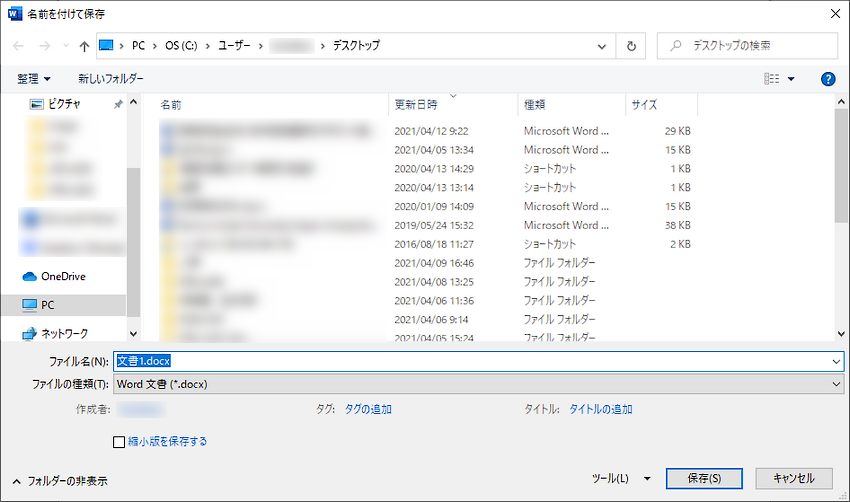850x502 pixels.
Task: Open the Help question mark icon
Action: coord(827,78)
